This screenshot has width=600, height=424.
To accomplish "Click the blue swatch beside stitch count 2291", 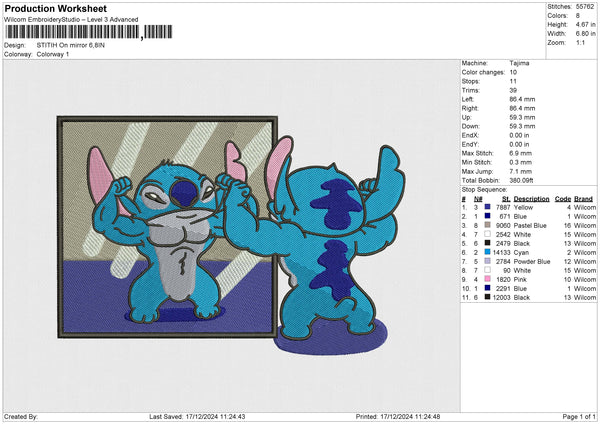I will pyautogui.click(x=488, y=288).
